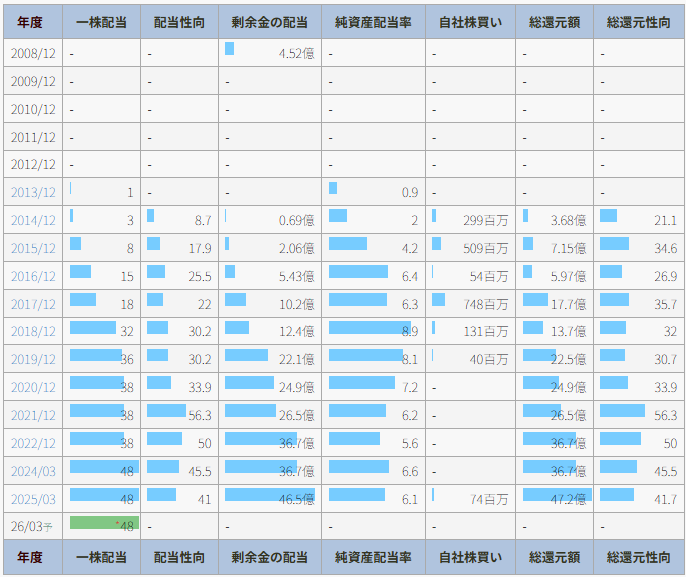Open the 2022/12 year link

(x=33, y=443)
